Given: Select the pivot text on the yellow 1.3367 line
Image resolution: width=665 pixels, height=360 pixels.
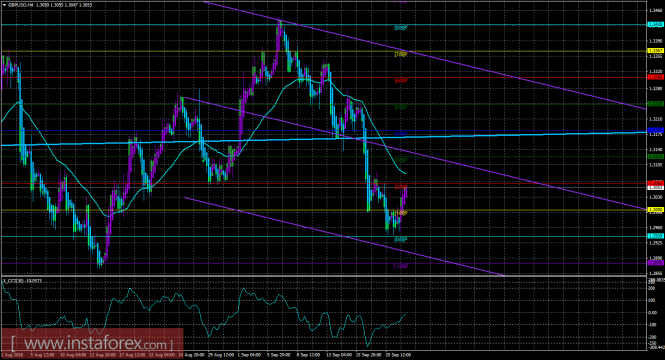Looking at the screenshot, I should coord(401,54).
